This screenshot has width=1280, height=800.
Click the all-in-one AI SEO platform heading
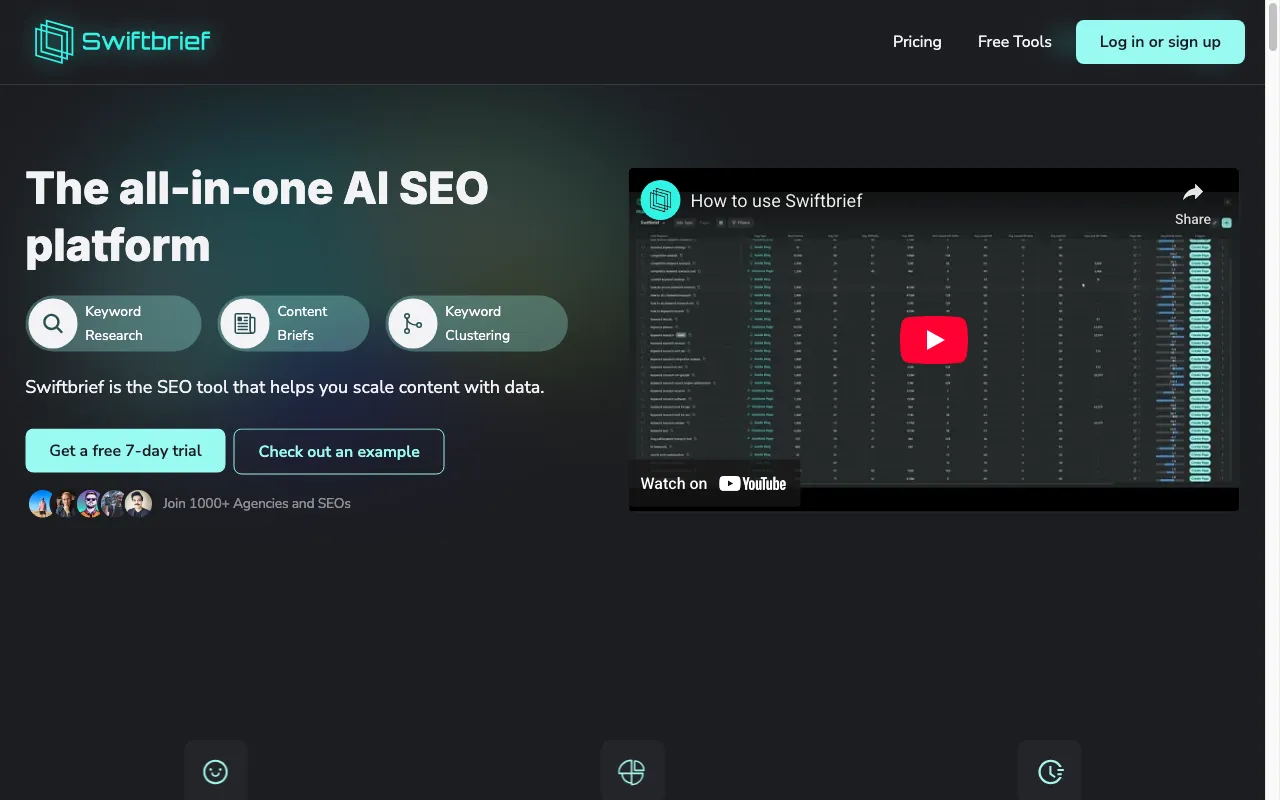click(x=257, y=217)
